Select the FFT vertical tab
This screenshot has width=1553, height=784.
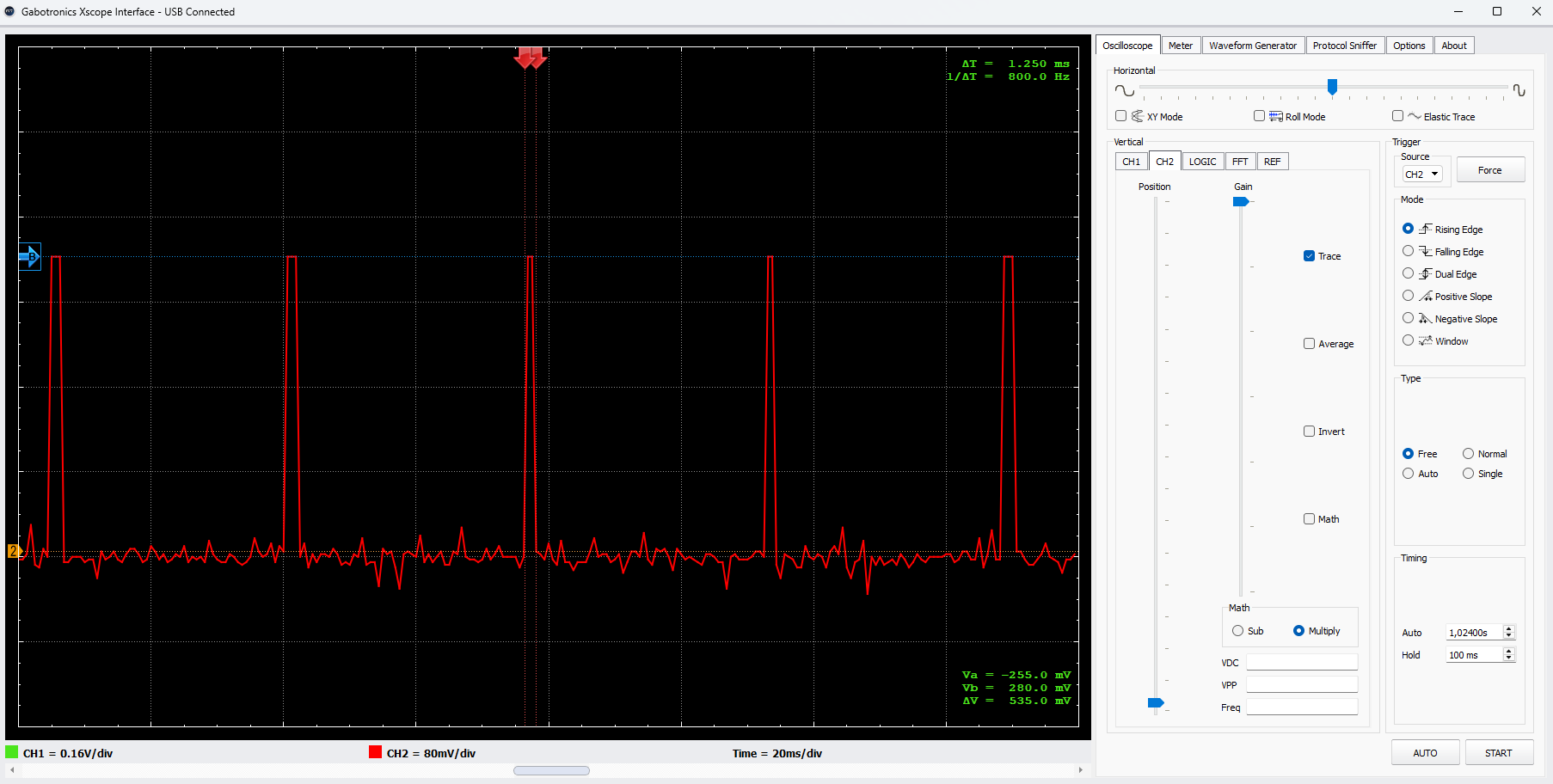[x=1240, y=162]
